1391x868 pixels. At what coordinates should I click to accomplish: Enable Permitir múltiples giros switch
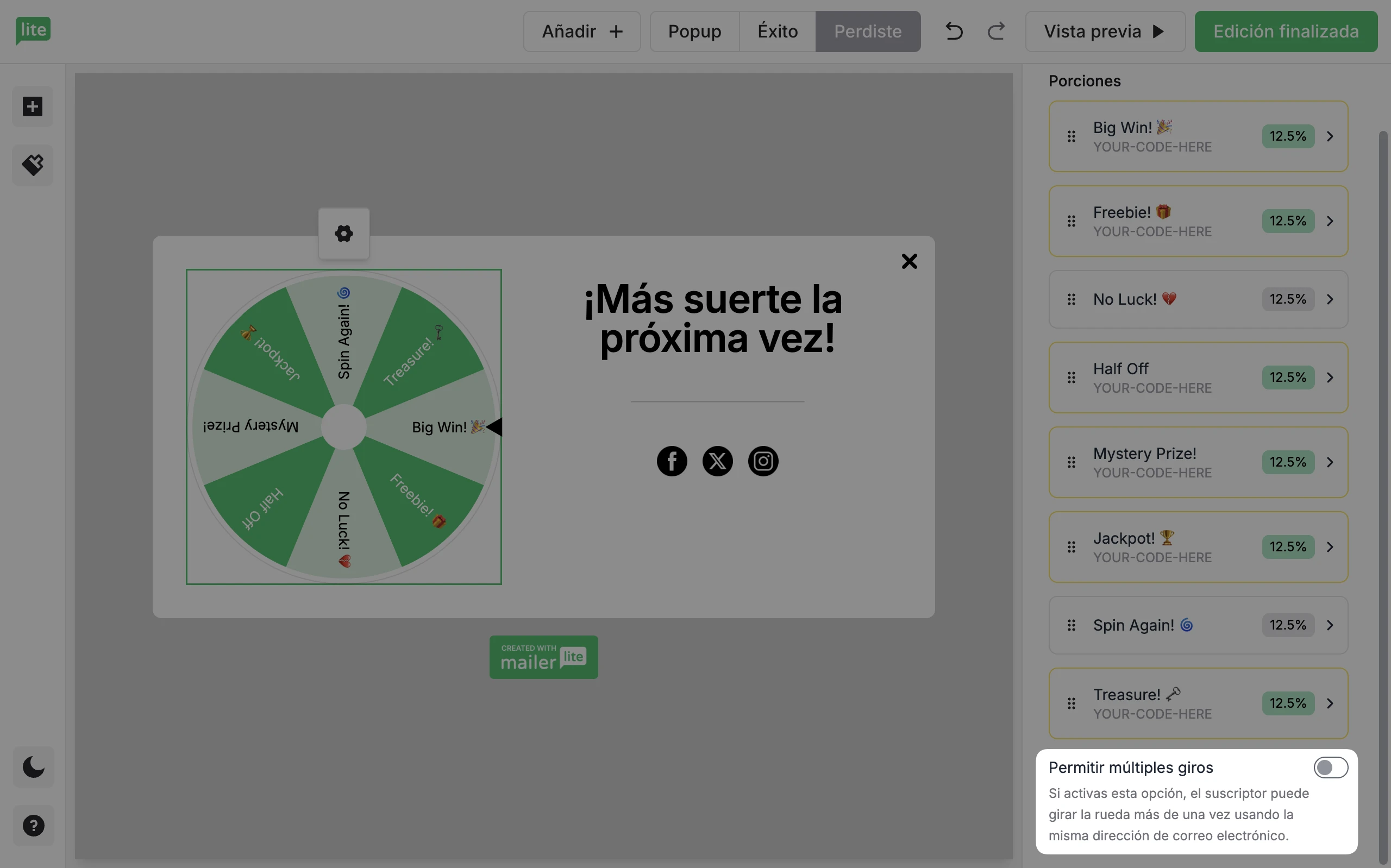tap(1330, 768)
